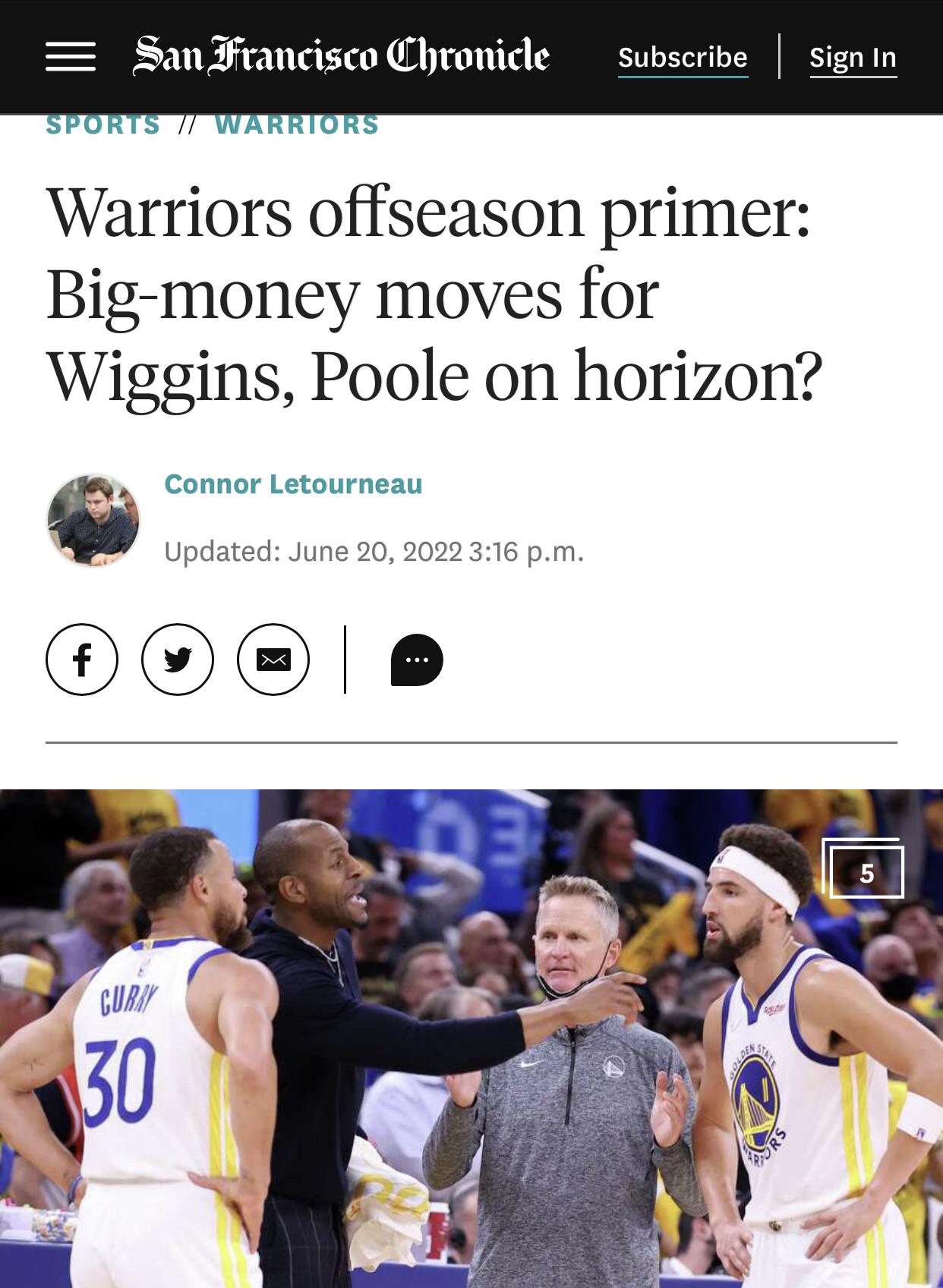
Task: Click the author's avatar photo
Action: point(93,520)
